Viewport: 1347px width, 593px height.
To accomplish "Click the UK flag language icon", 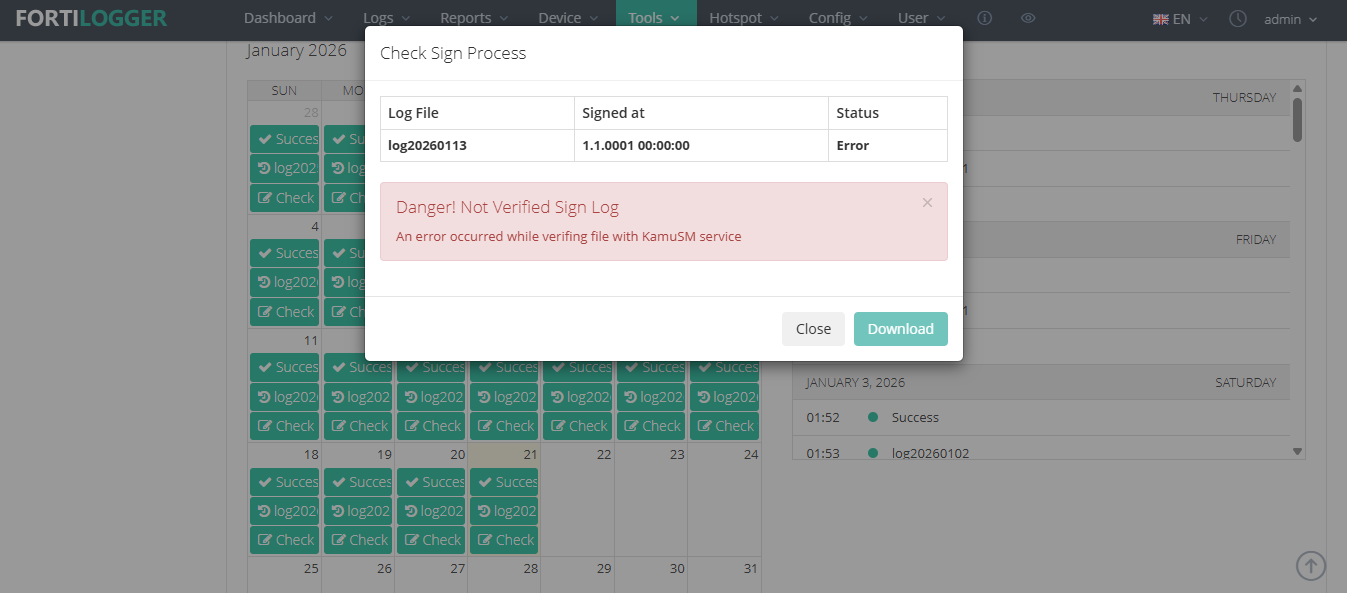I will pos(1161,19).
